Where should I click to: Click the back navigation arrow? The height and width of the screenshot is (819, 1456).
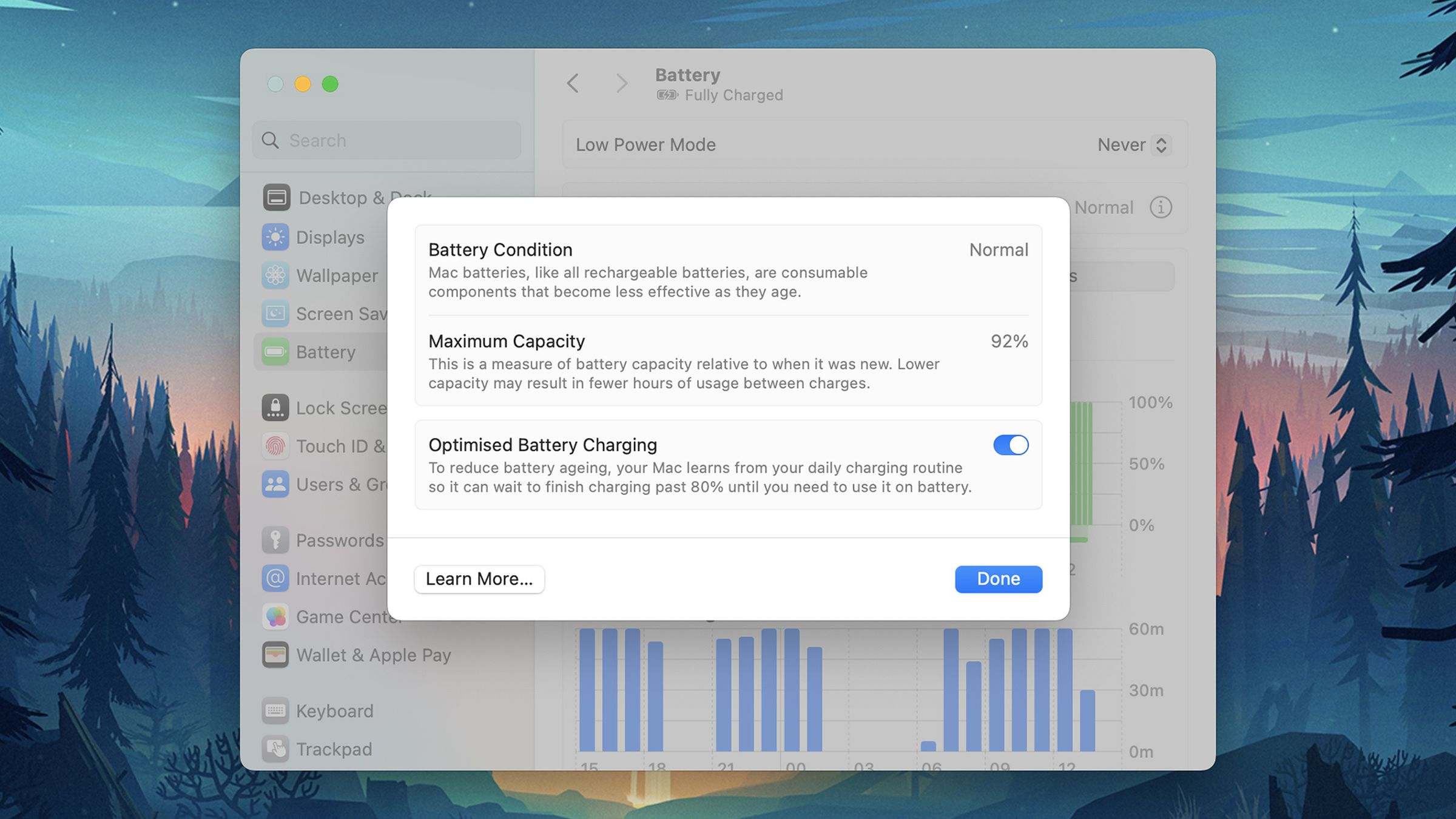[x=572, y=83]
